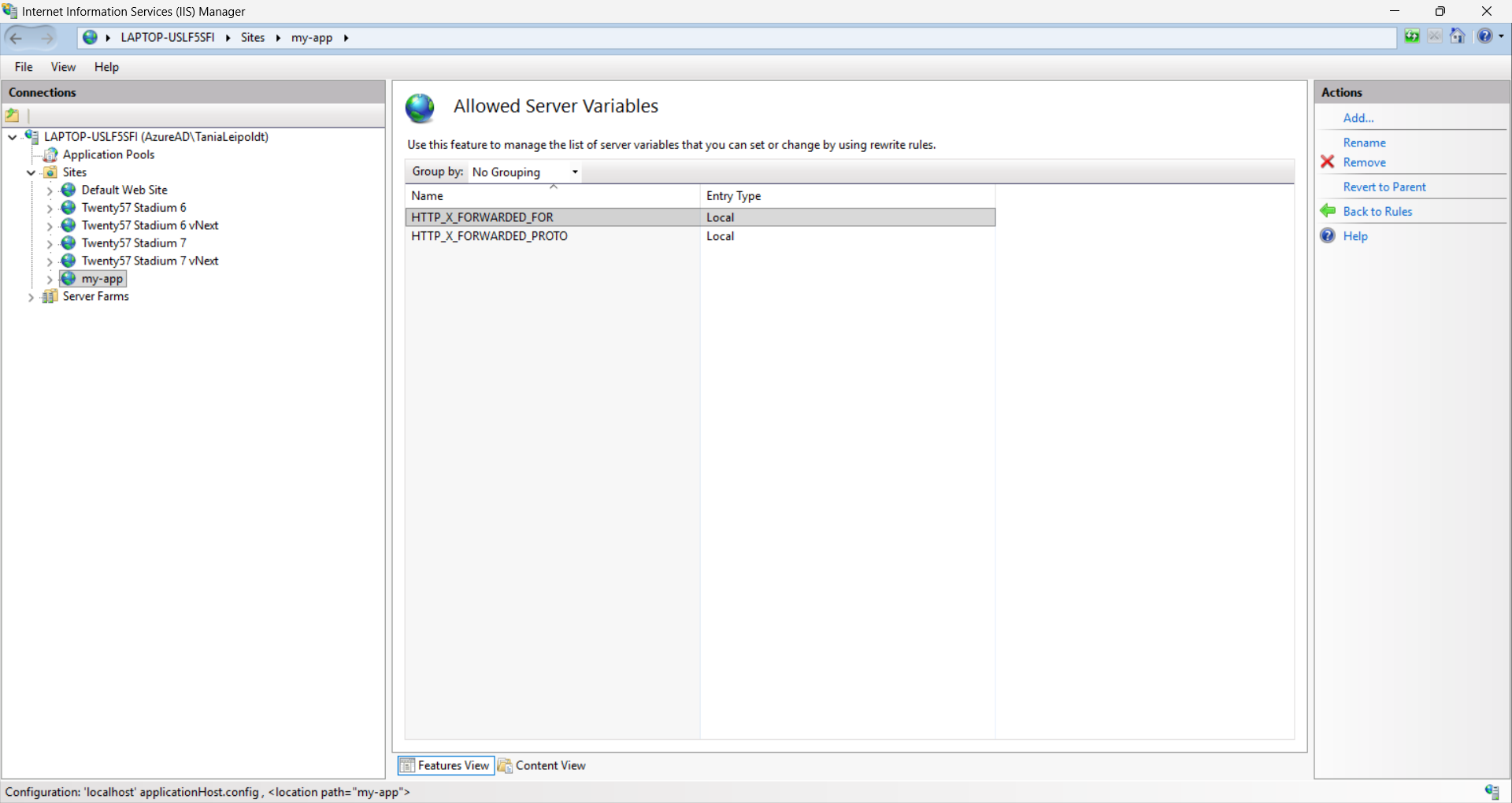Click the globe icon in address bar
This screenshot has height=803, width=1512.
(x=91, y=38)
